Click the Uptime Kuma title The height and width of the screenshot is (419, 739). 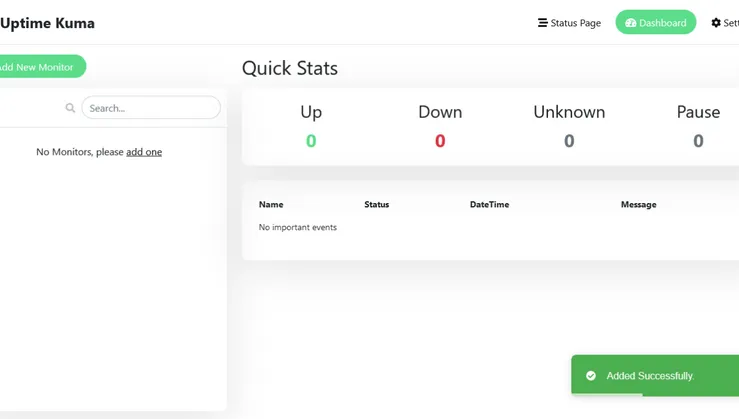click(47, 23)
